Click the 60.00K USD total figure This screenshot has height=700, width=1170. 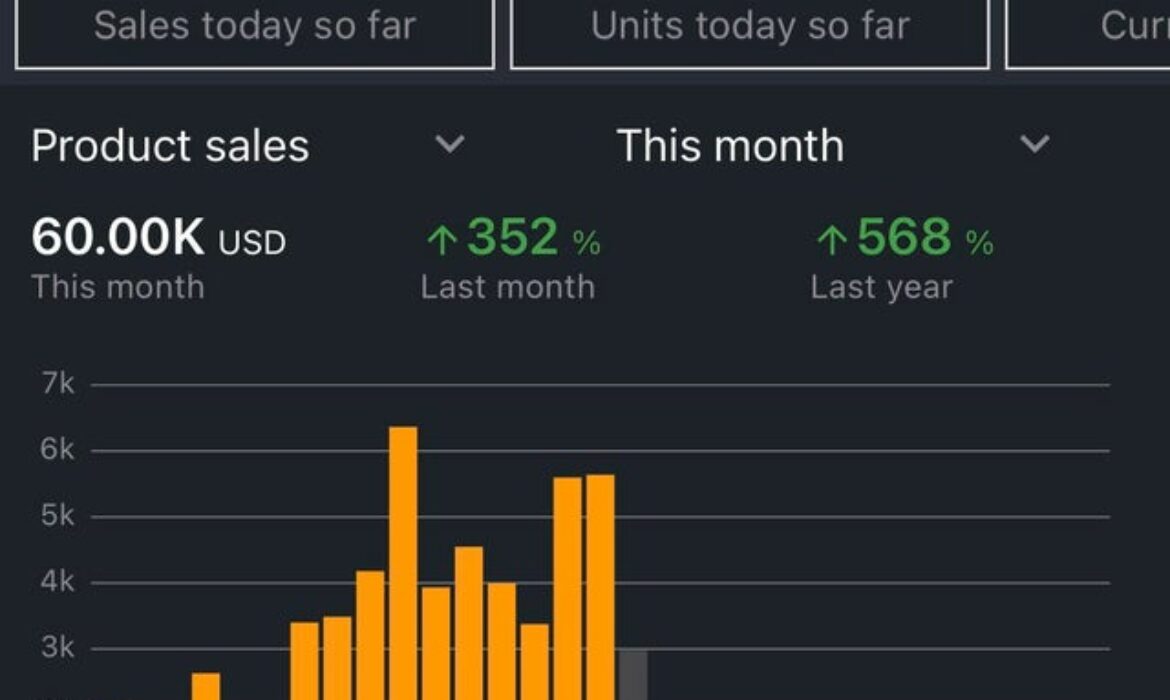tap(155, 238)
